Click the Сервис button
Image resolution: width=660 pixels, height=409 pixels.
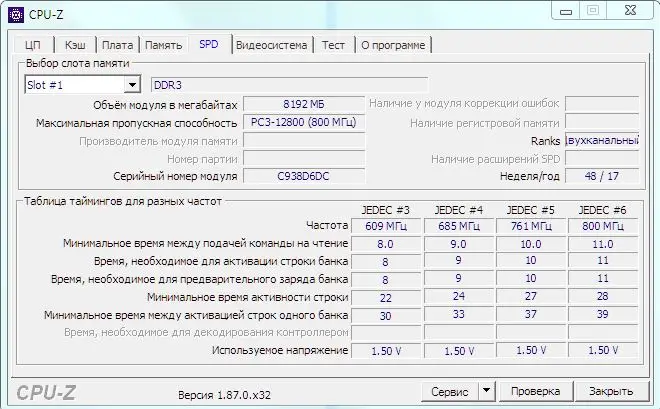click(450, 391)
